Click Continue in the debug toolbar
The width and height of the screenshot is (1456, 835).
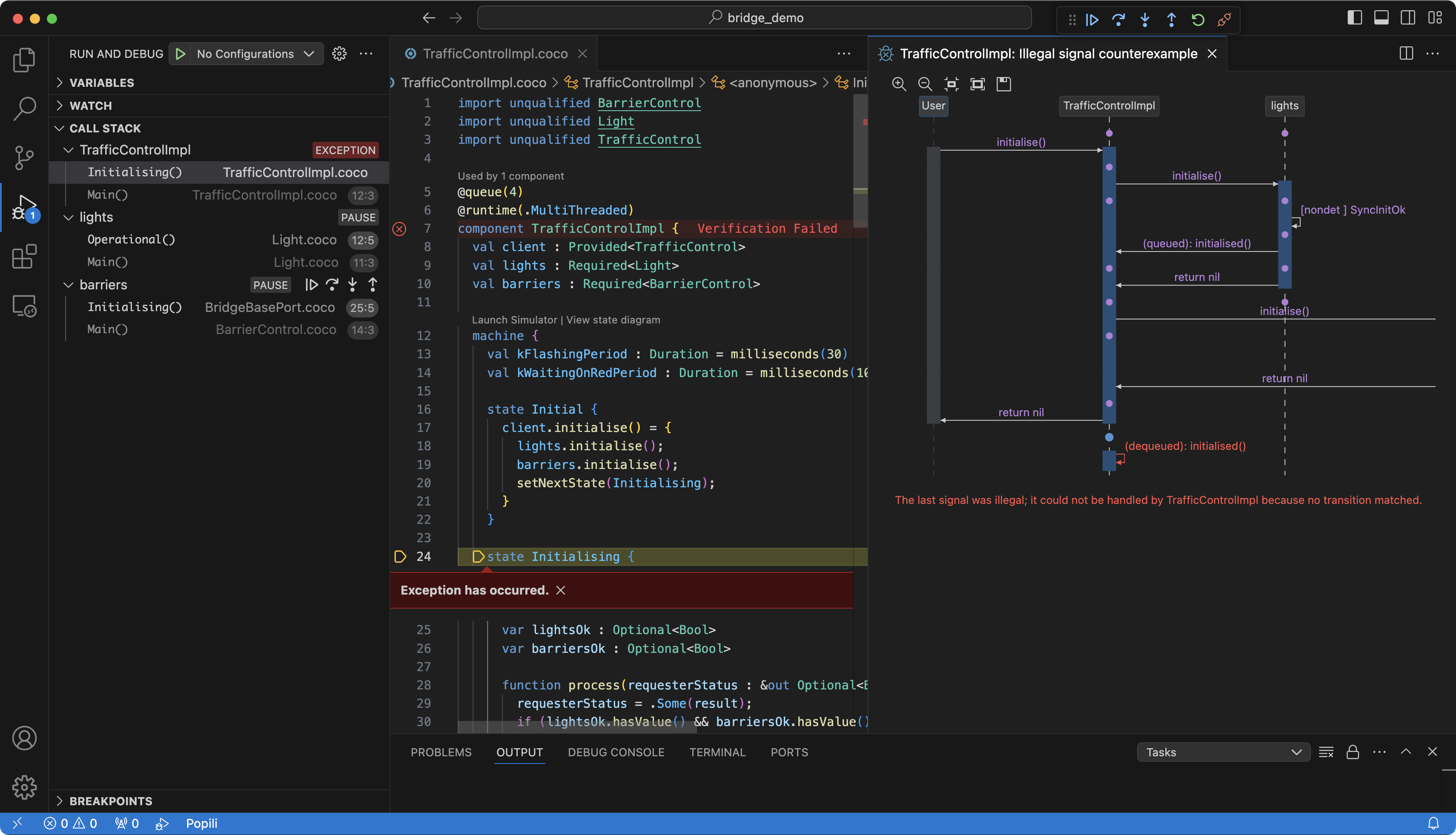pyautogui.click(x=1092, y=20)
